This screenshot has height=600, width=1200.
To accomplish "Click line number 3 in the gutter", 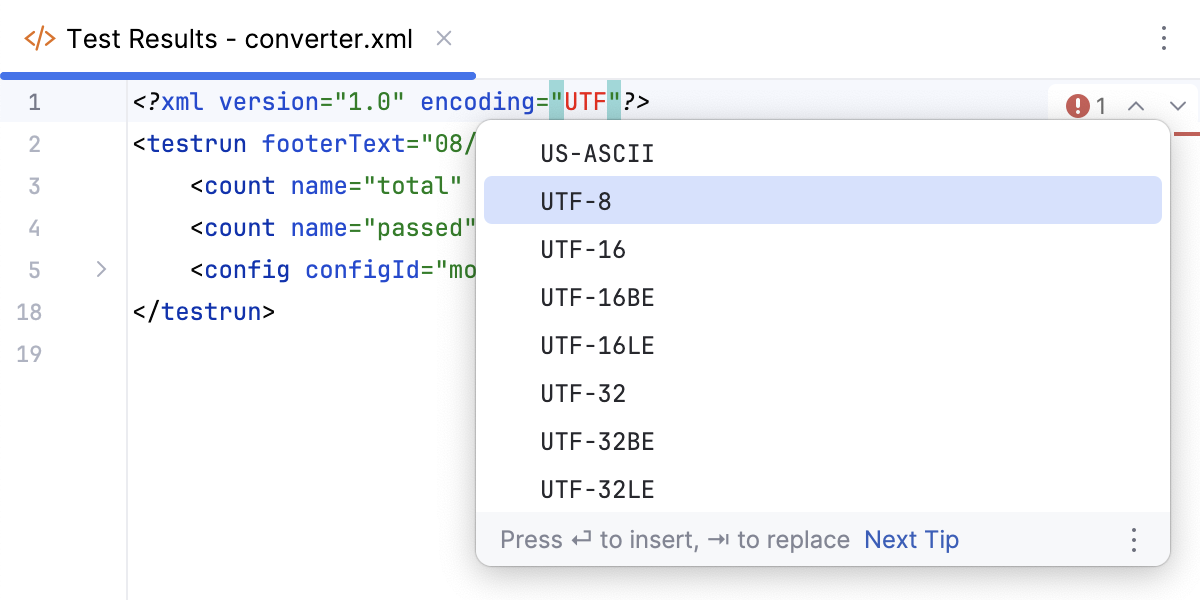I will click(35, 186).
